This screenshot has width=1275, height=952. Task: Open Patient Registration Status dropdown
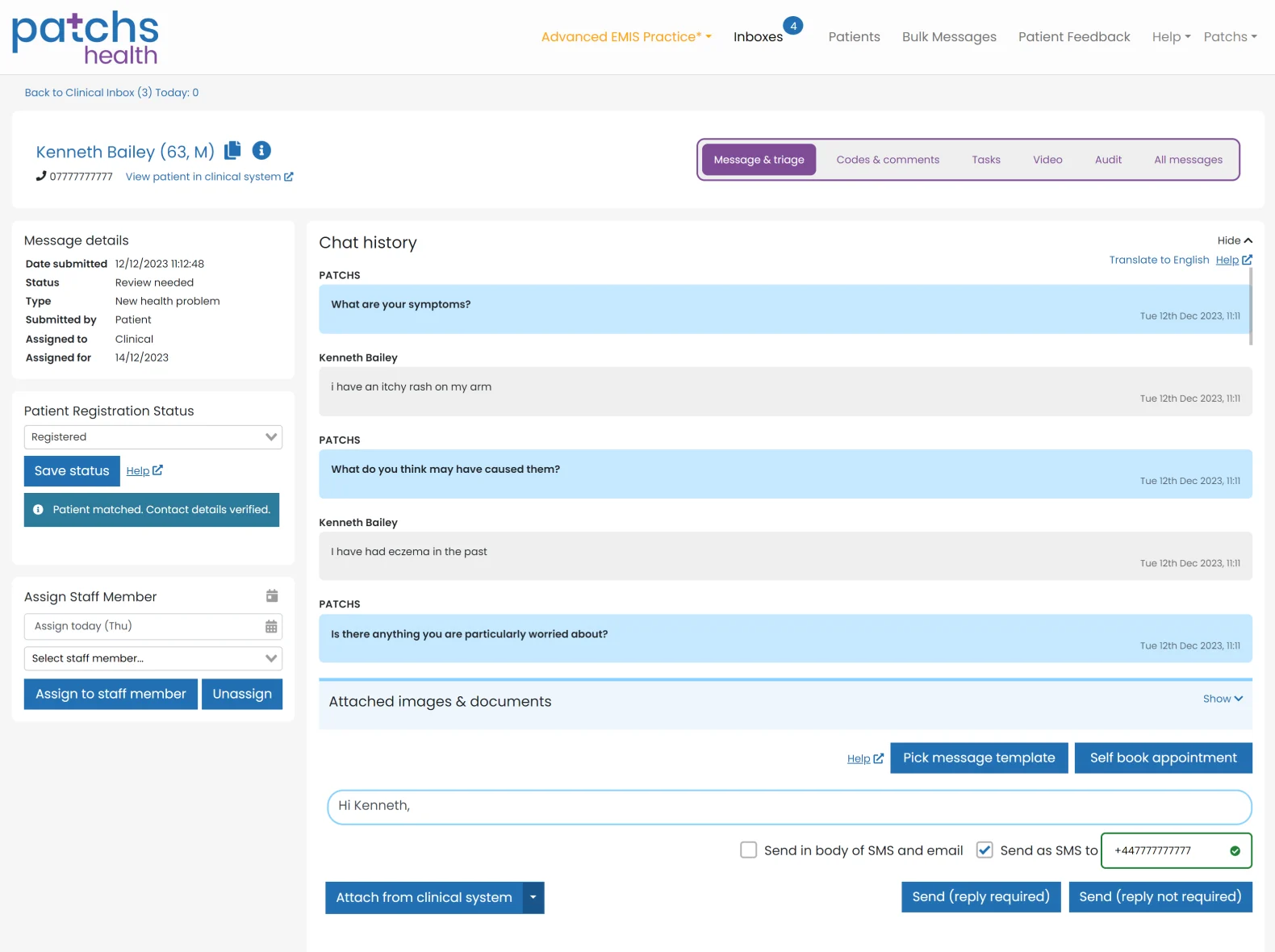153,437
